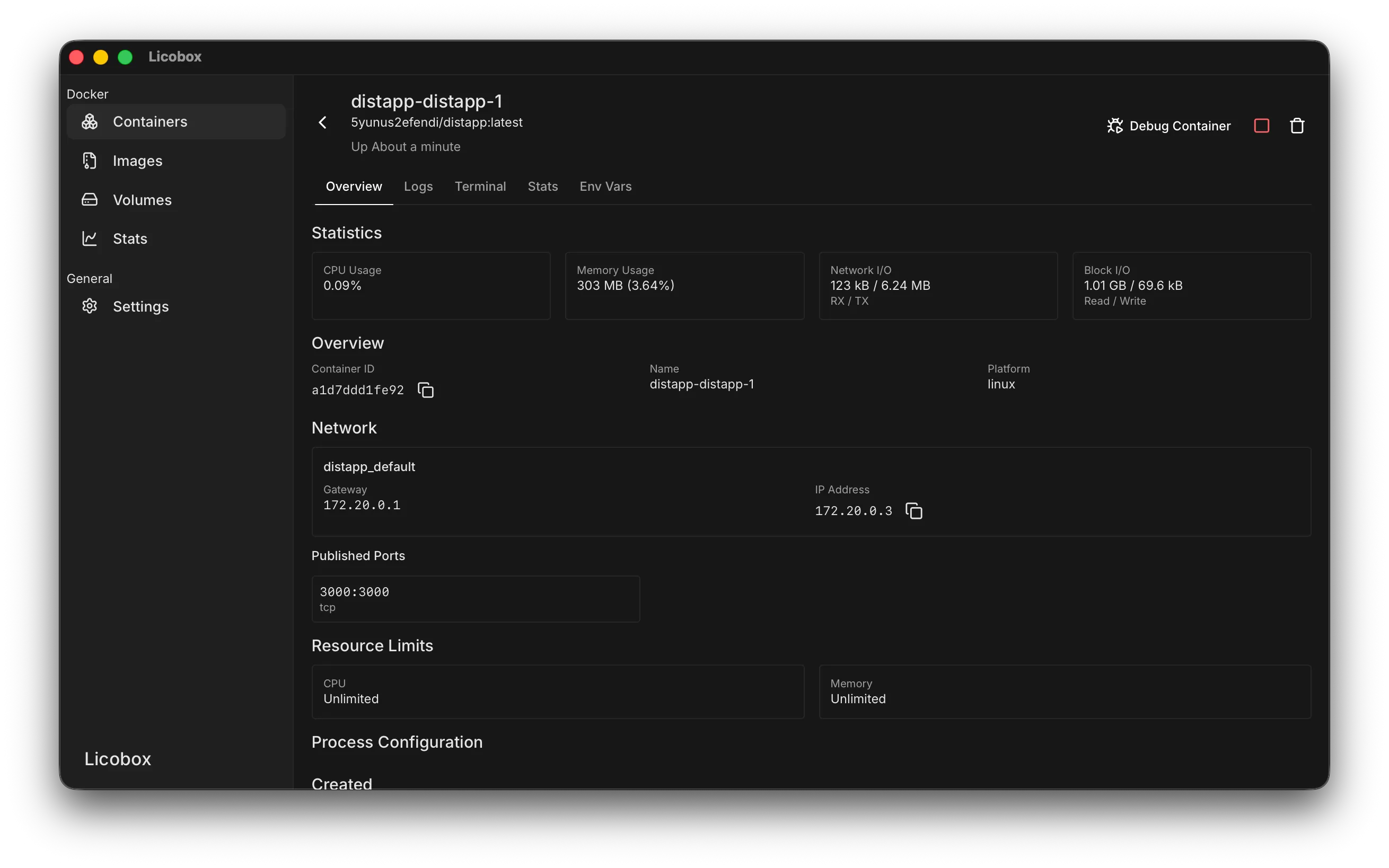This screenshot has height=868, width=1389.
Task: Open the Env Vars tab
Action: tap(605, 187)
